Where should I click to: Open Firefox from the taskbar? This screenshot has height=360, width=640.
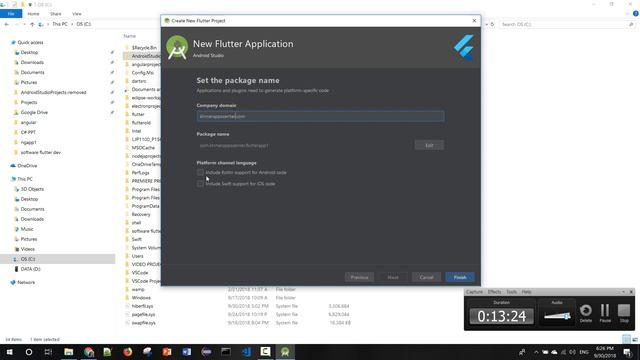127,352
